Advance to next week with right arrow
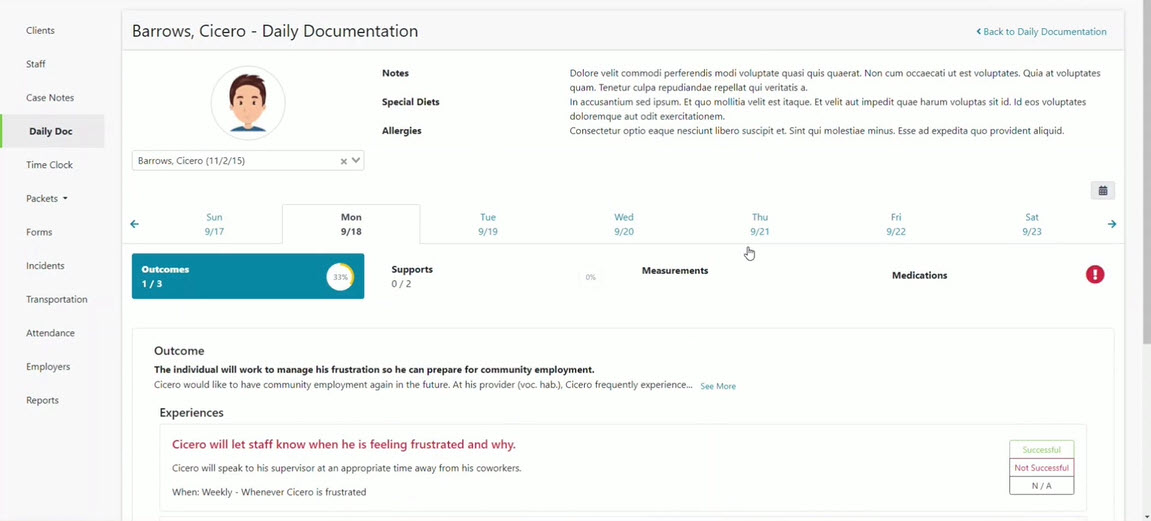This screenshot has width=1151, height=521. pos(1111,224)
